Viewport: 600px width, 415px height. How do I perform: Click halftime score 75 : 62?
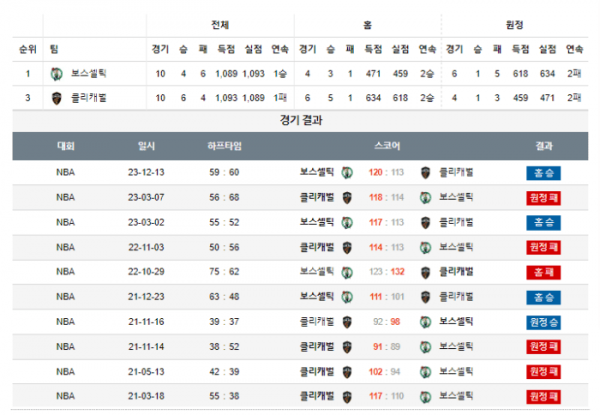pyautogui.click(x=224, y=272)
